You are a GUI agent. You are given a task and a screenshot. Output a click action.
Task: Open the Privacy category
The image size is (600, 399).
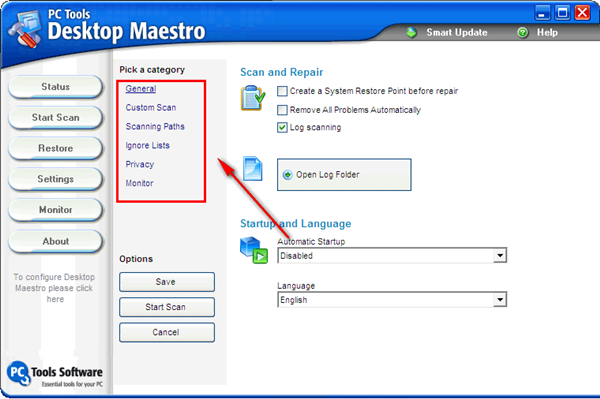140,164
